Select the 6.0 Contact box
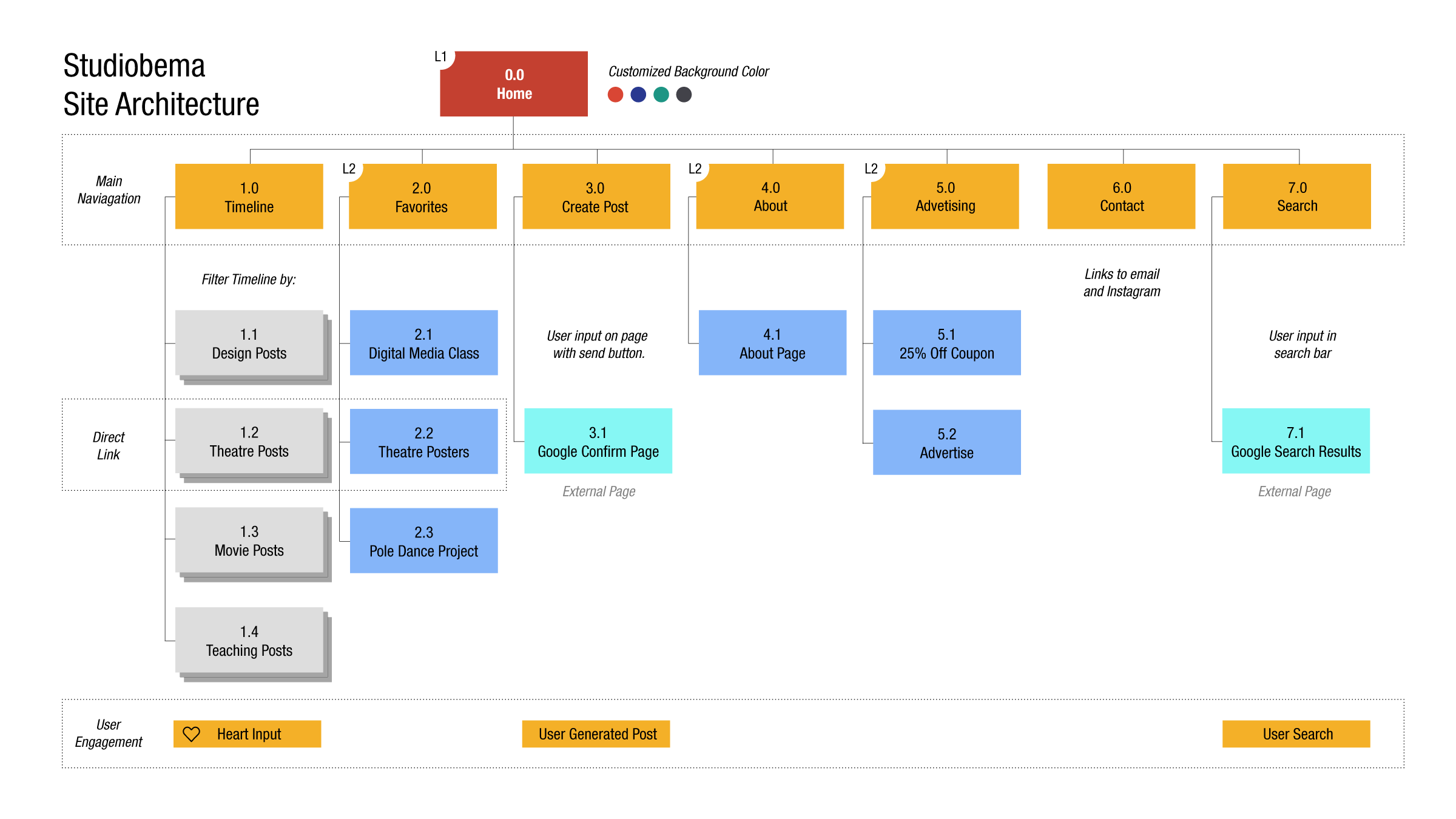1456x819 pixels. (1121, 196)
